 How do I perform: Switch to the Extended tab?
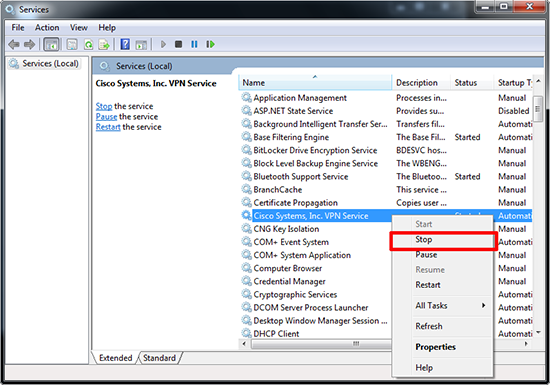click(115, 358)
